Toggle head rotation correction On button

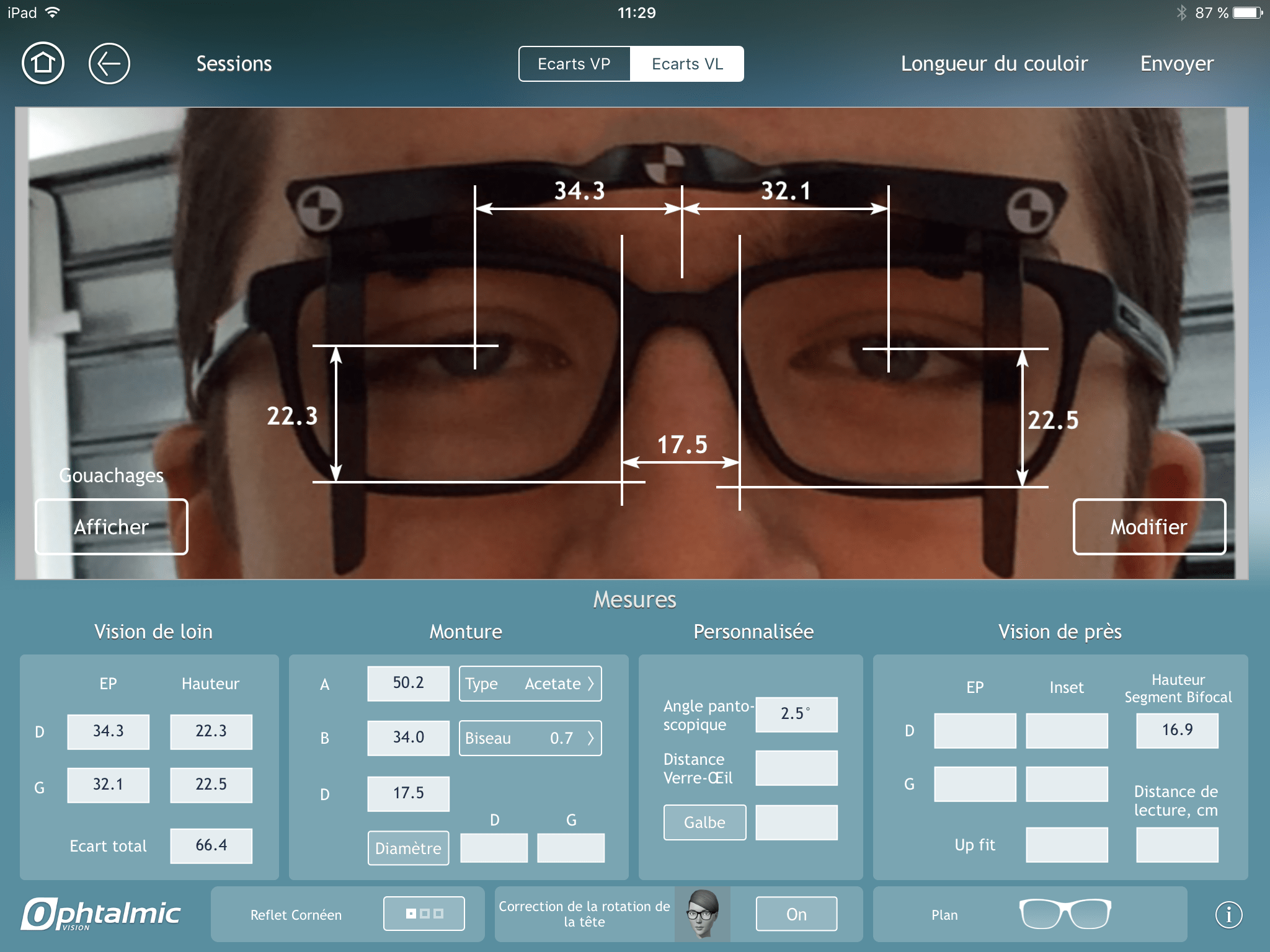796,914
